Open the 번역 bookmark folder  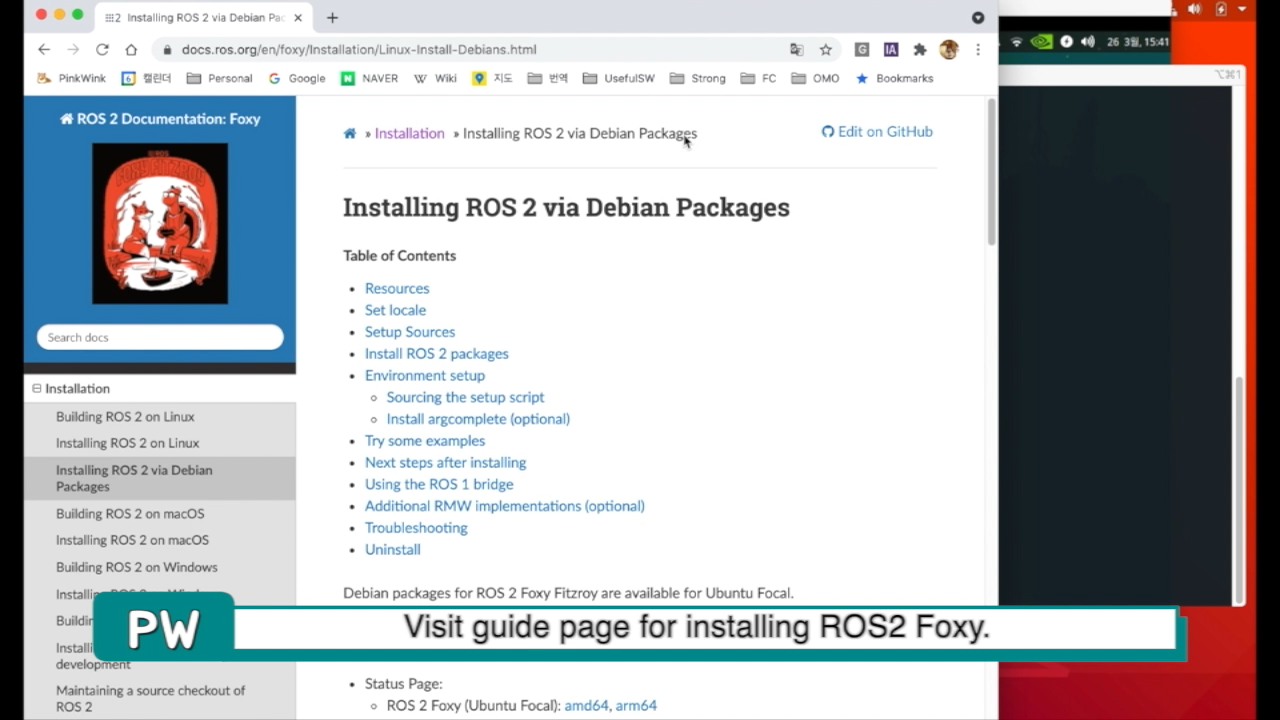(x=548, y=78)
